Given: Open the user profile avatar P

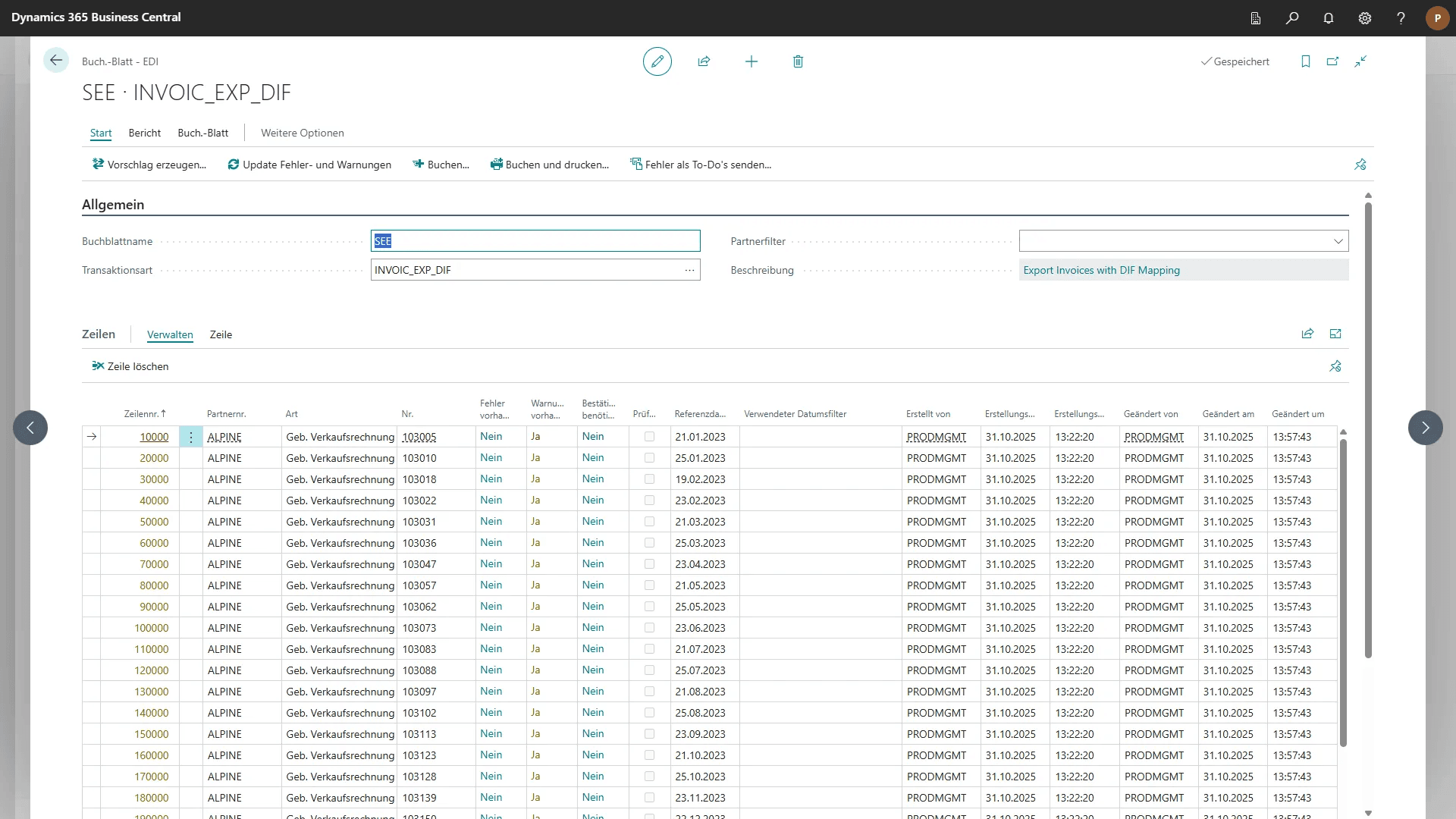Looking at the screenshot, I should tap(1437, 18).
